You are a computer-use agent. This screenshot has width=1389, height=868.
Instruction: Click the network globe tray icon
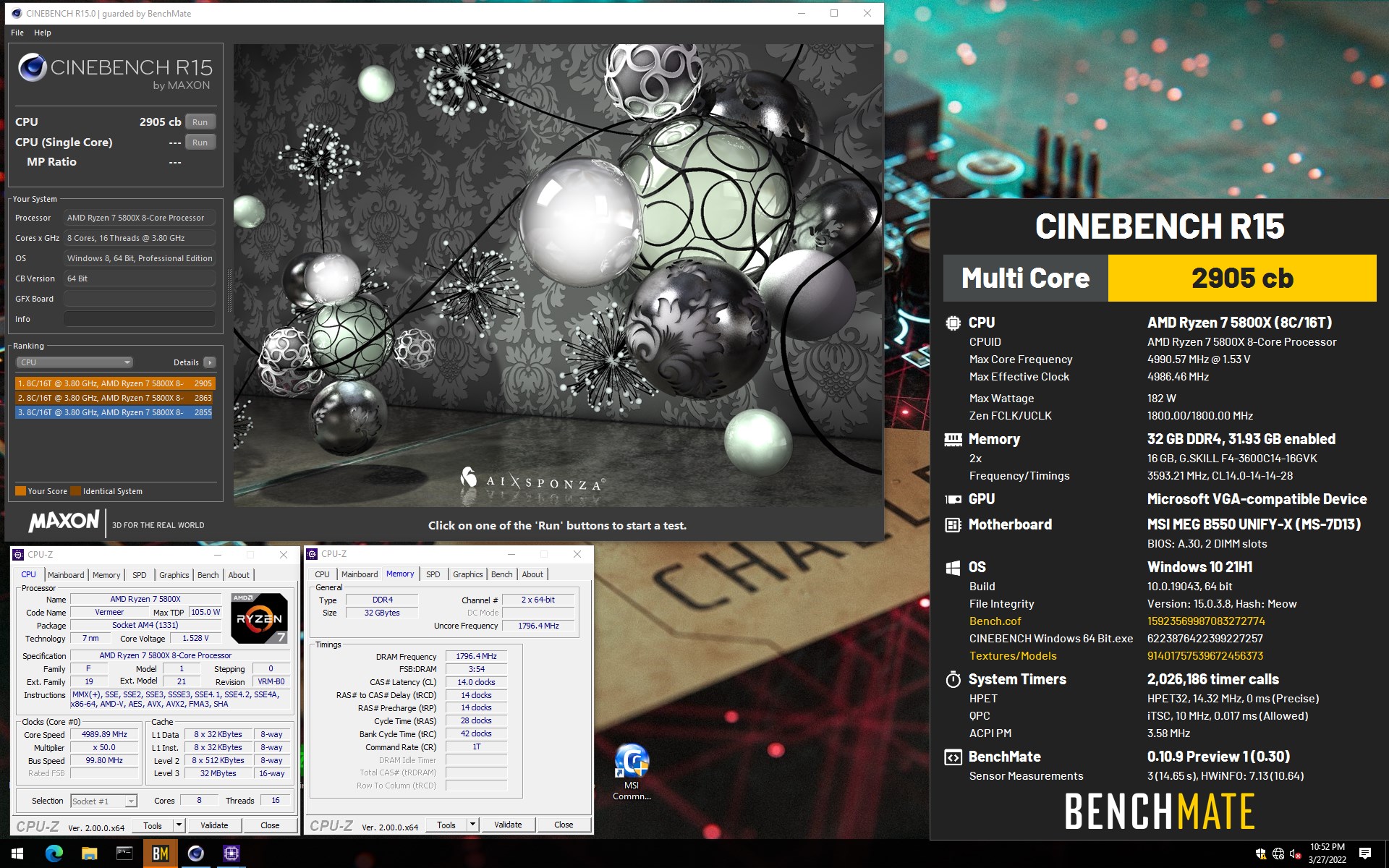pyautogui.click(x=1278, y=854)
